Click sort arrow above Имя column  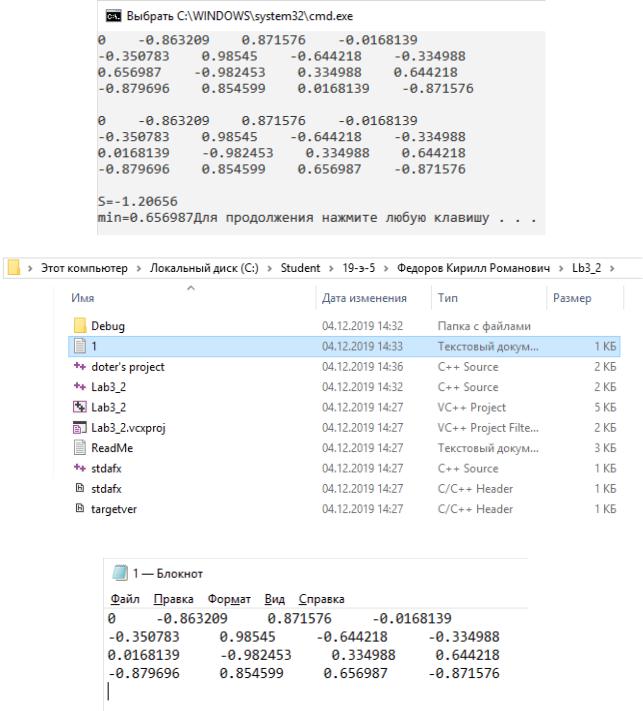point(191,287)
